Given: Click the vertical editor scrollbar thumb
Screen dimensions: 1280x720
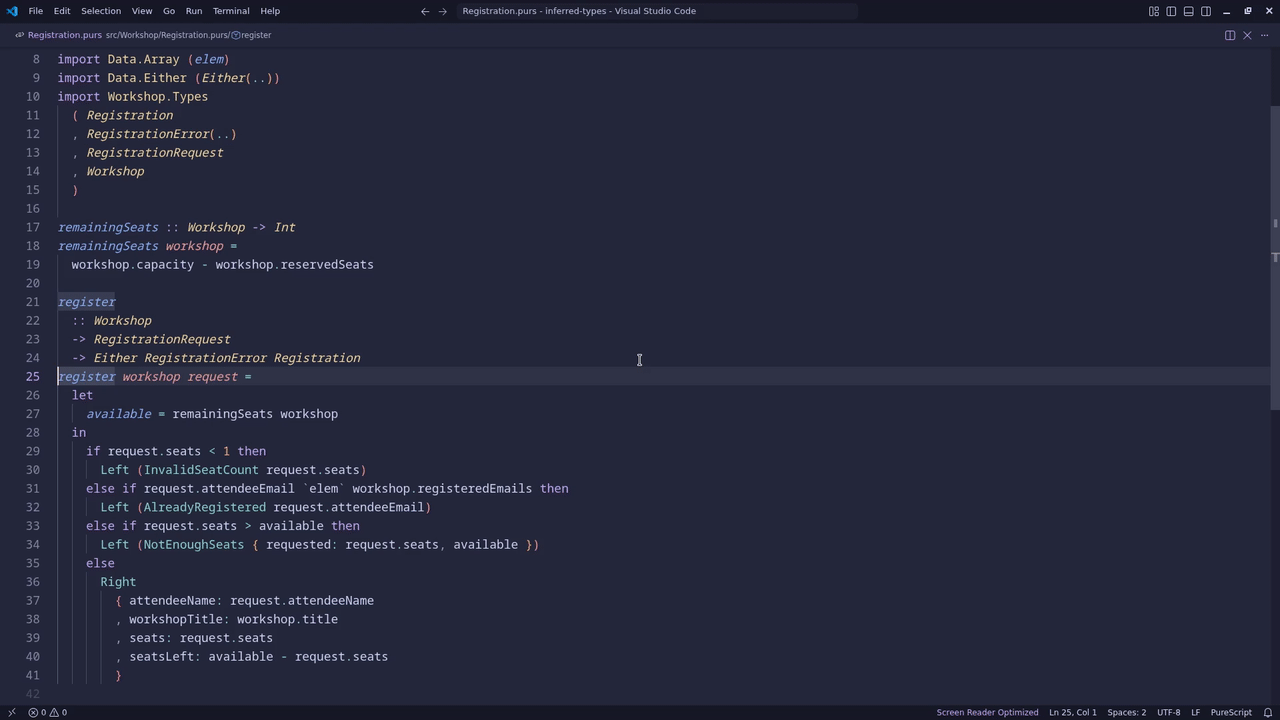Looking at the screenshot, I should (1275, 257).
